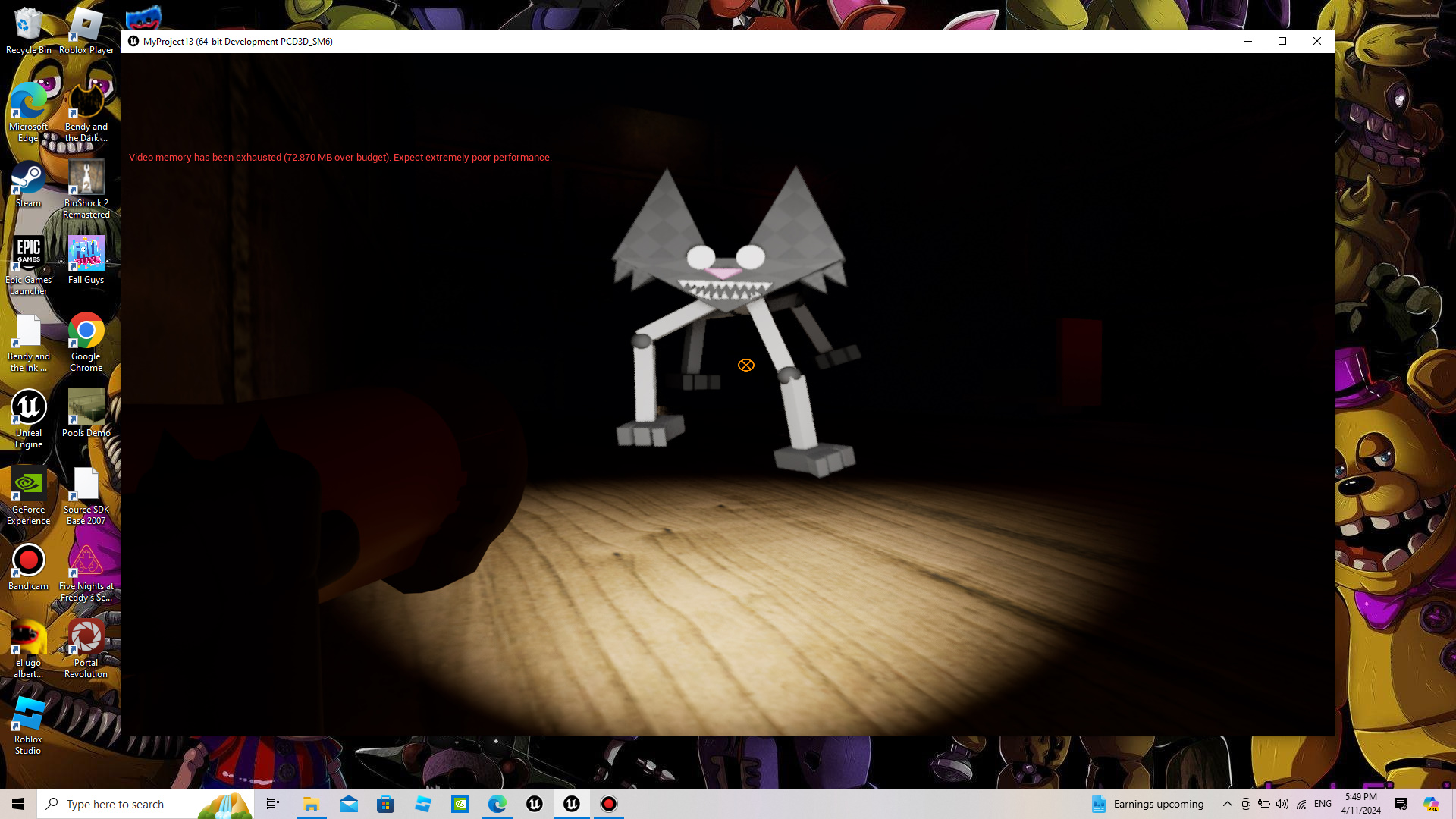
Task: Open the BioShock 2 Remastered shortcut
Action: [x=86, y=179]
